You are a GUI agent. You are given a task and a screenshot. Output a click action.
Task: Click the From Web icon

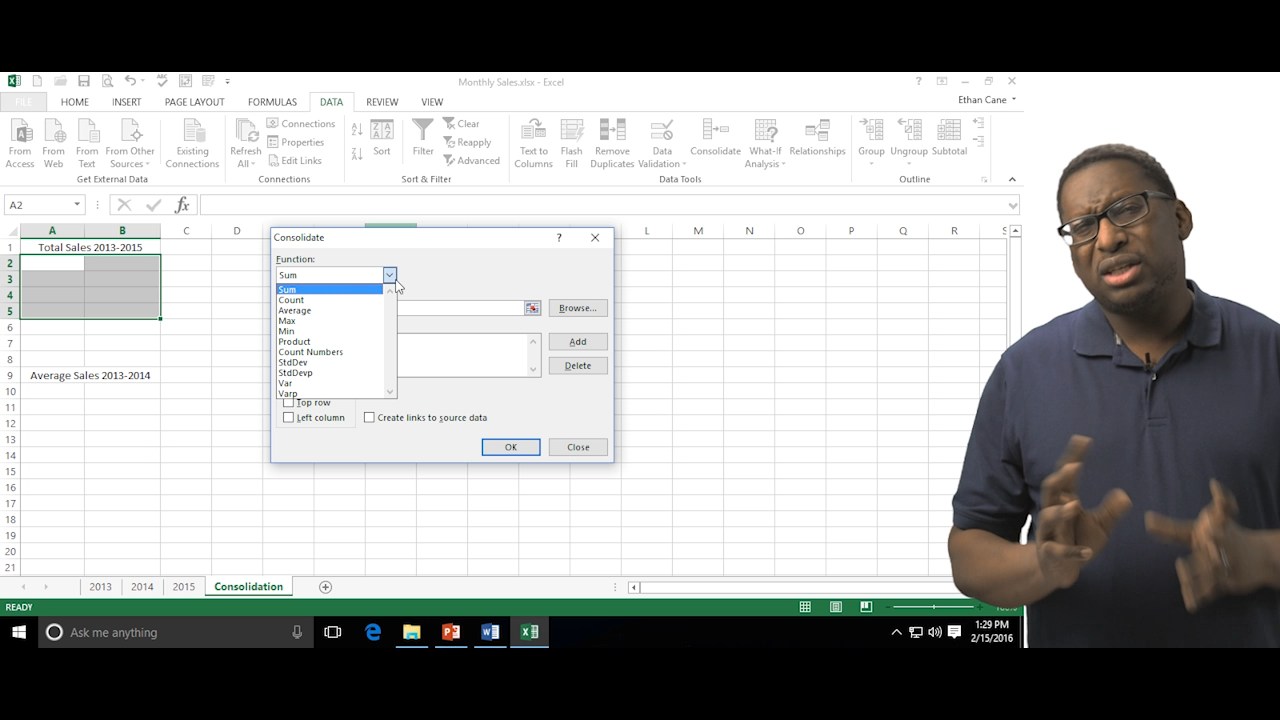[54, 143]
